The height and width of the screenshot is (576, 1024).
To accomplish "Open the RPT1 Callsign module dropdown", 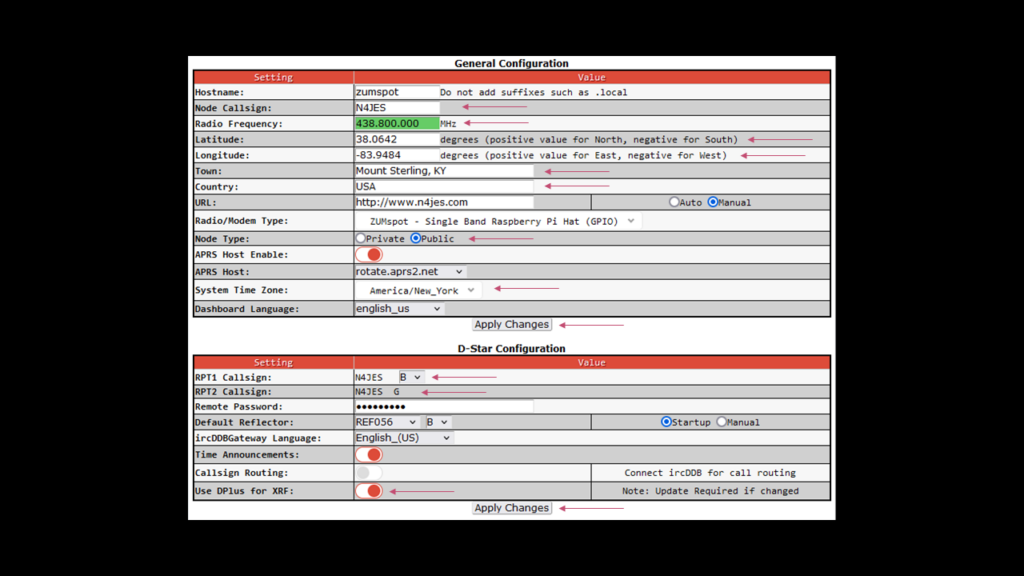I will 411,377.
